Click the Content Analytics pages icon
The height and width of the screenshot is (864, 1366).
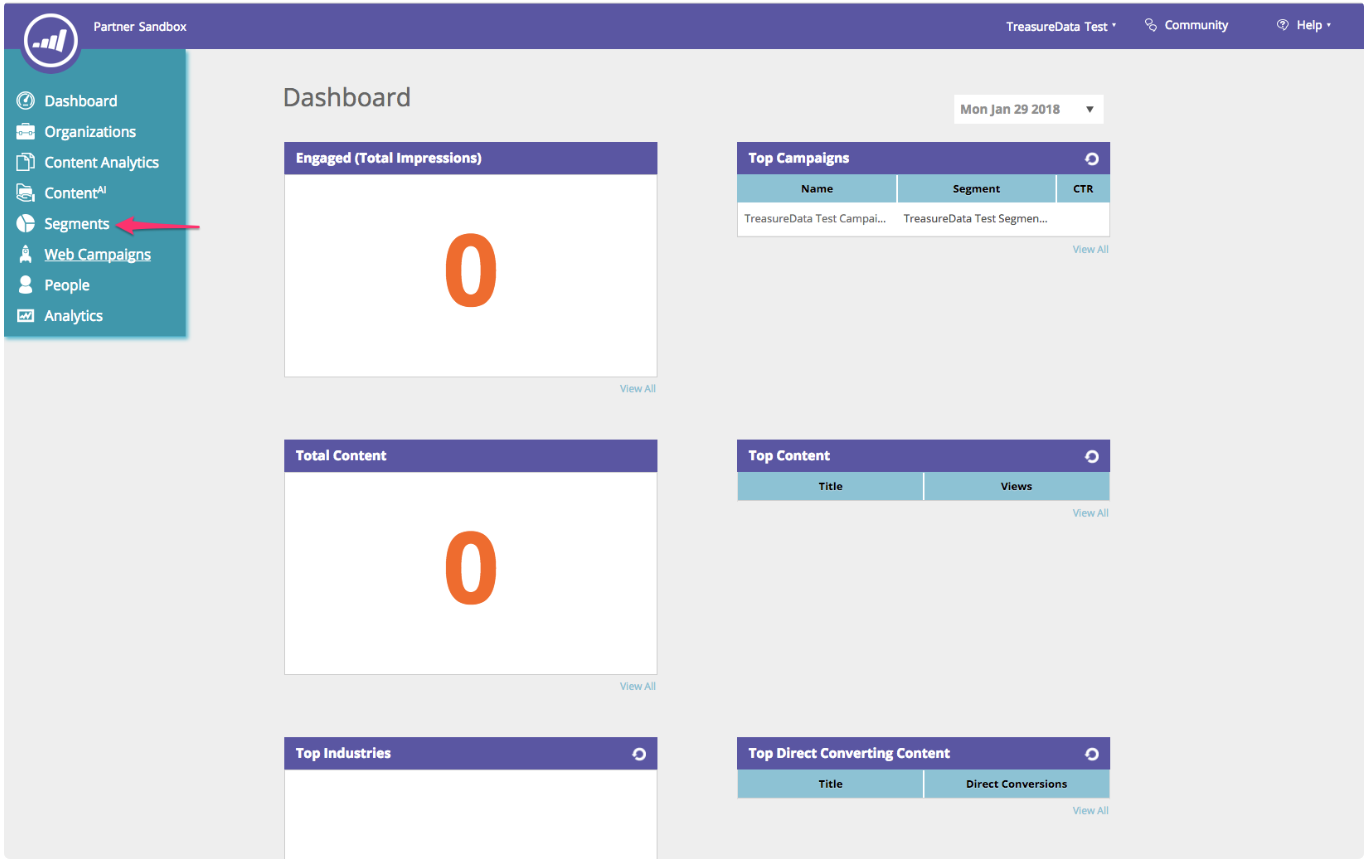point(26,162)
